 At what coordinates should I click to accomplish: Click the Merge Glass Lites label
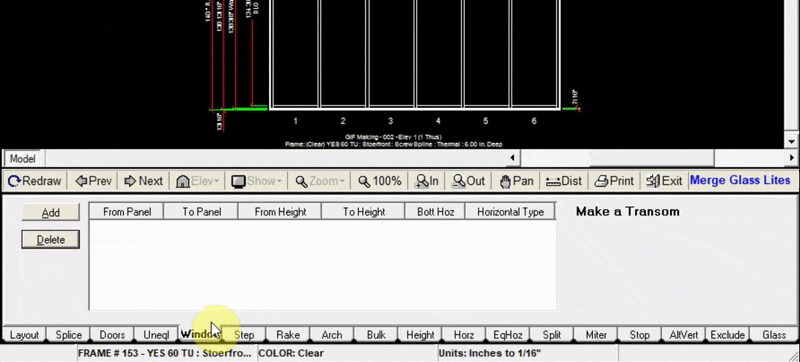[740, 180]
